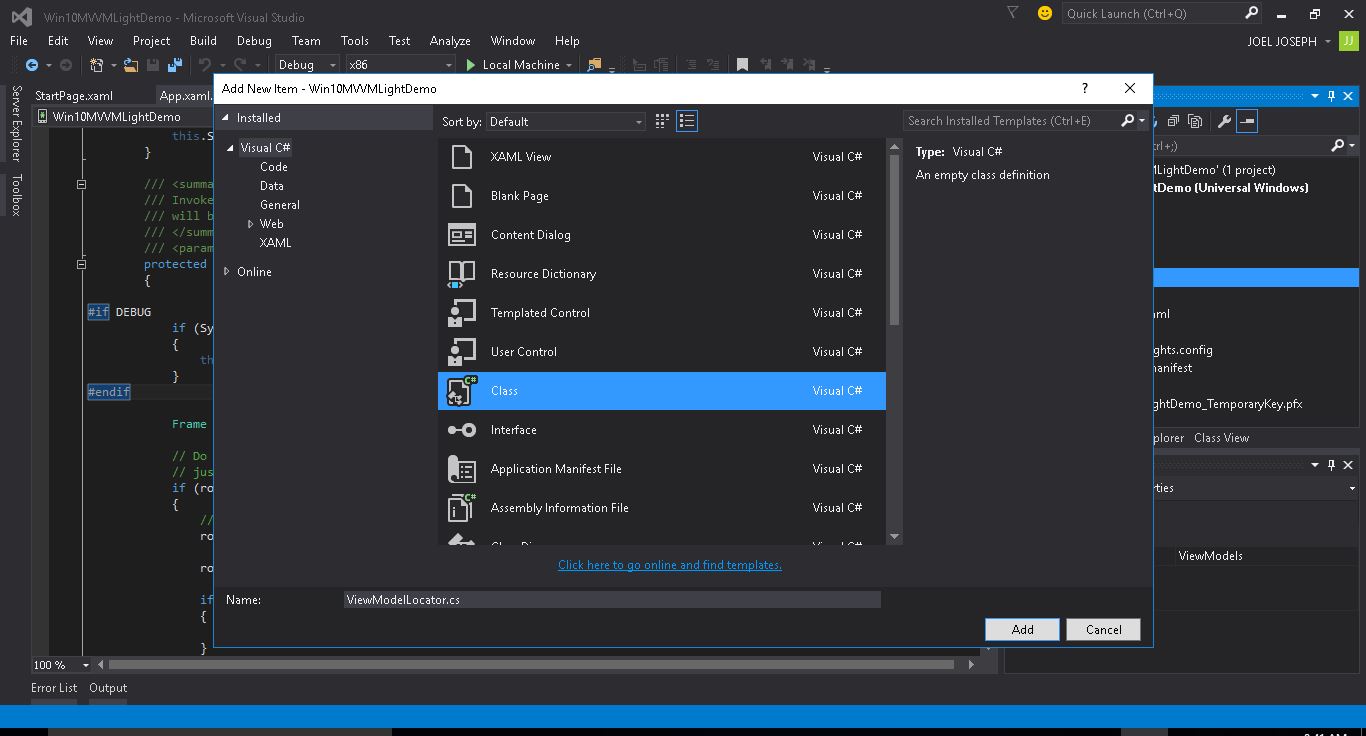Collapse the Installed templates section
The height and width of the screenshot is (736, 1366).
tap(226, 118)
